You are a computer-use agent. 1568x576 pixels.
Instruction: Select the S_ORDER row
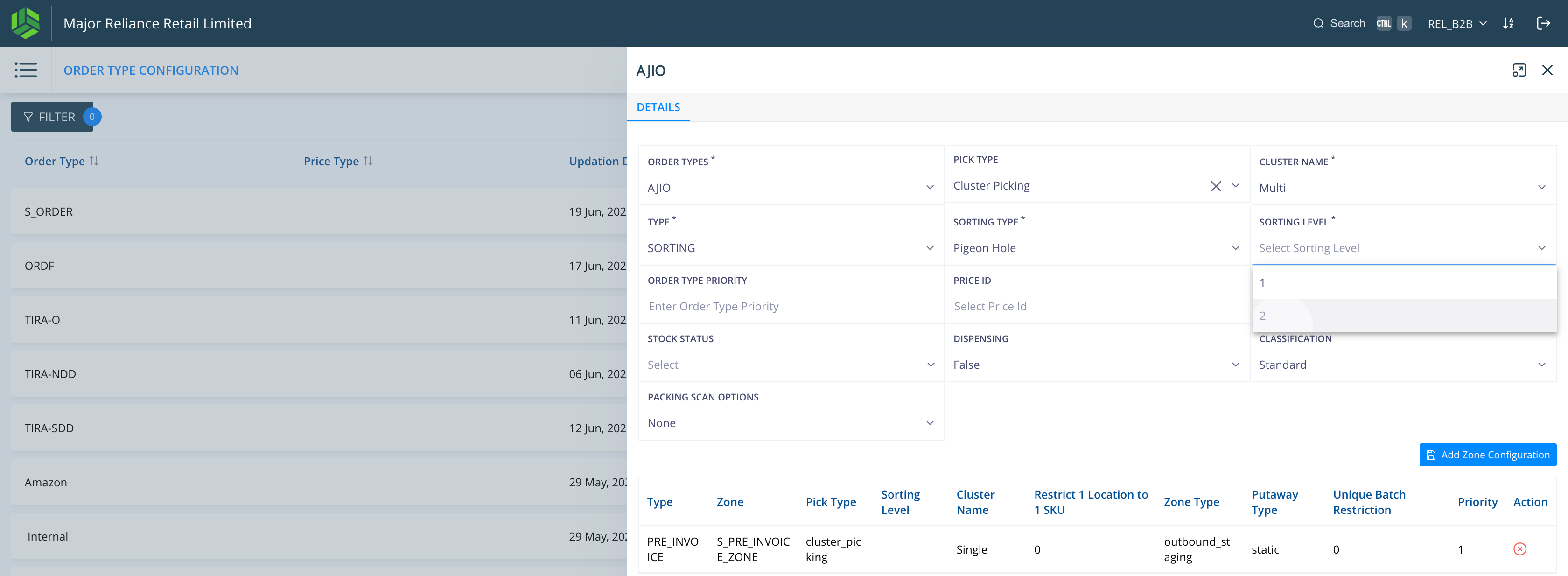coord(319,211)
